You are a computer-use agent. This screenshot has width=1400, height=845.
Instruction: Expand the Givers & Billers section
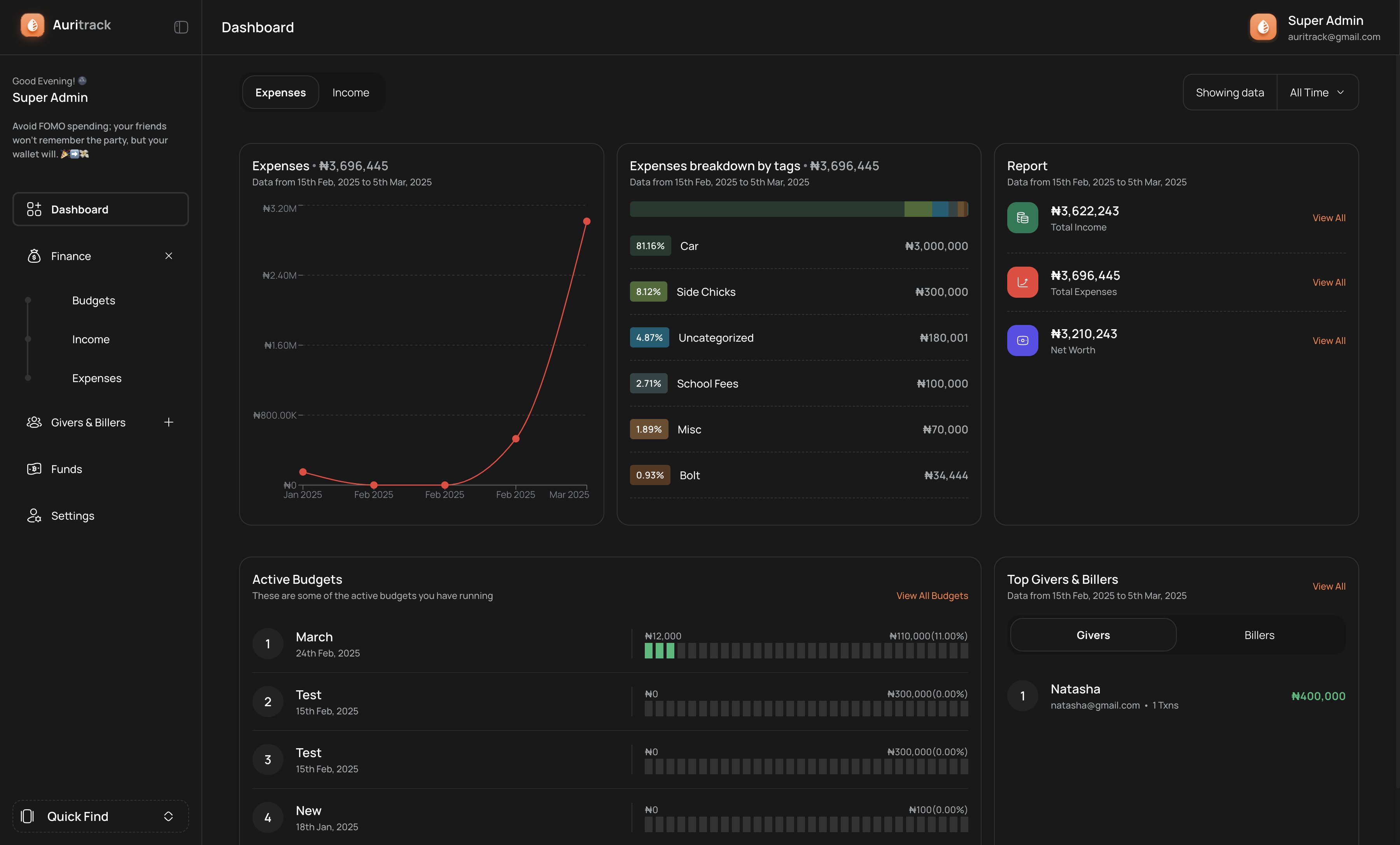(x=168, y=422)
